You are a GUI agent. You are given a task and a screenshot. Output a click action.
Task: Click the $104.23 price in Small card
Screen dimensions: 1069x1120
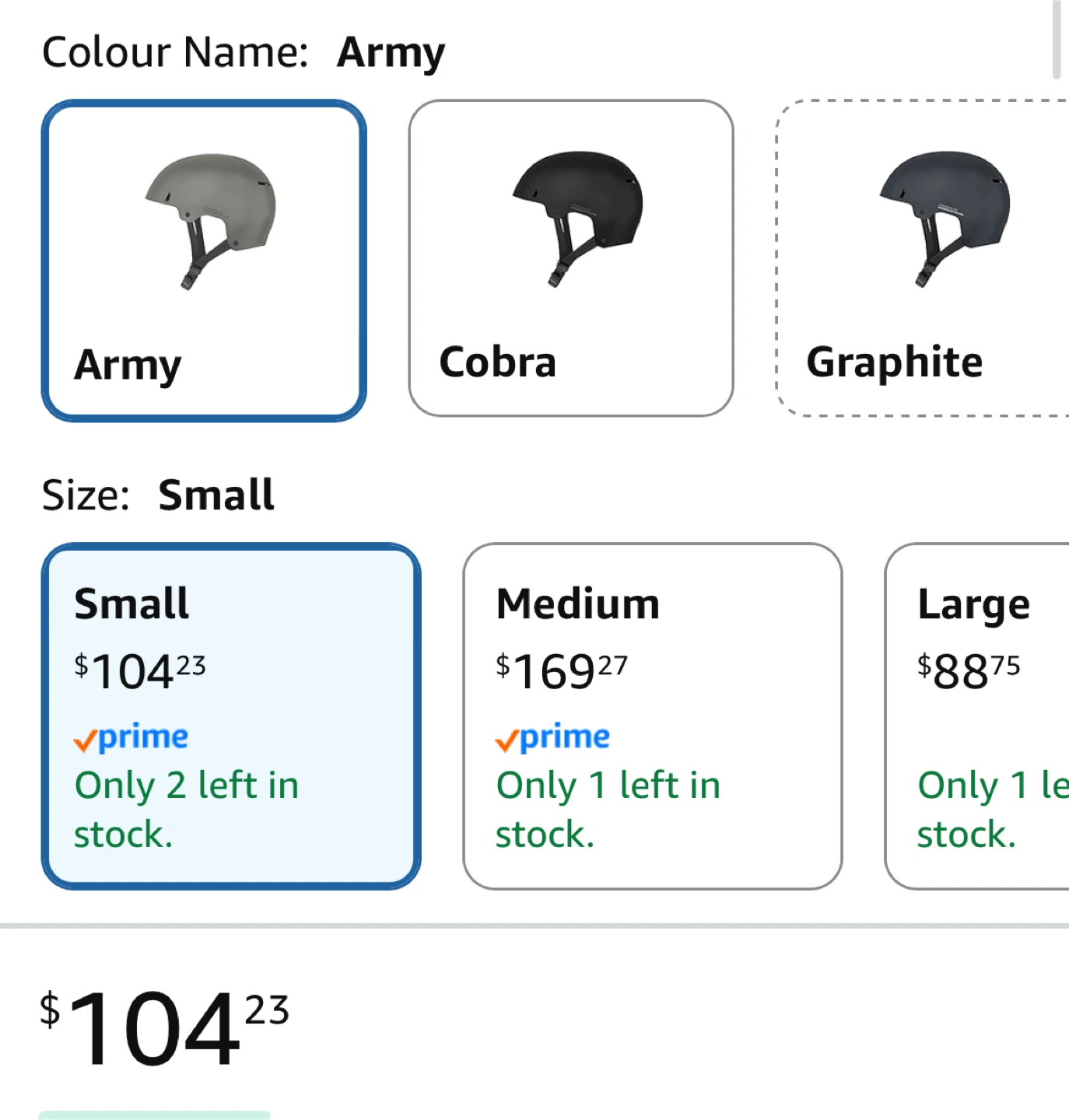[x=140, y=671]
